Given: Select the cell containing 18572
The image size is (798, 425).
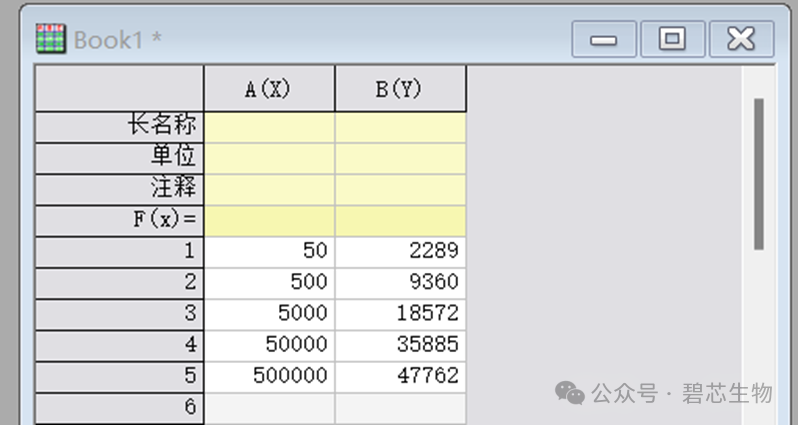Looking at the screenshot, I should (x=401, y=315).
